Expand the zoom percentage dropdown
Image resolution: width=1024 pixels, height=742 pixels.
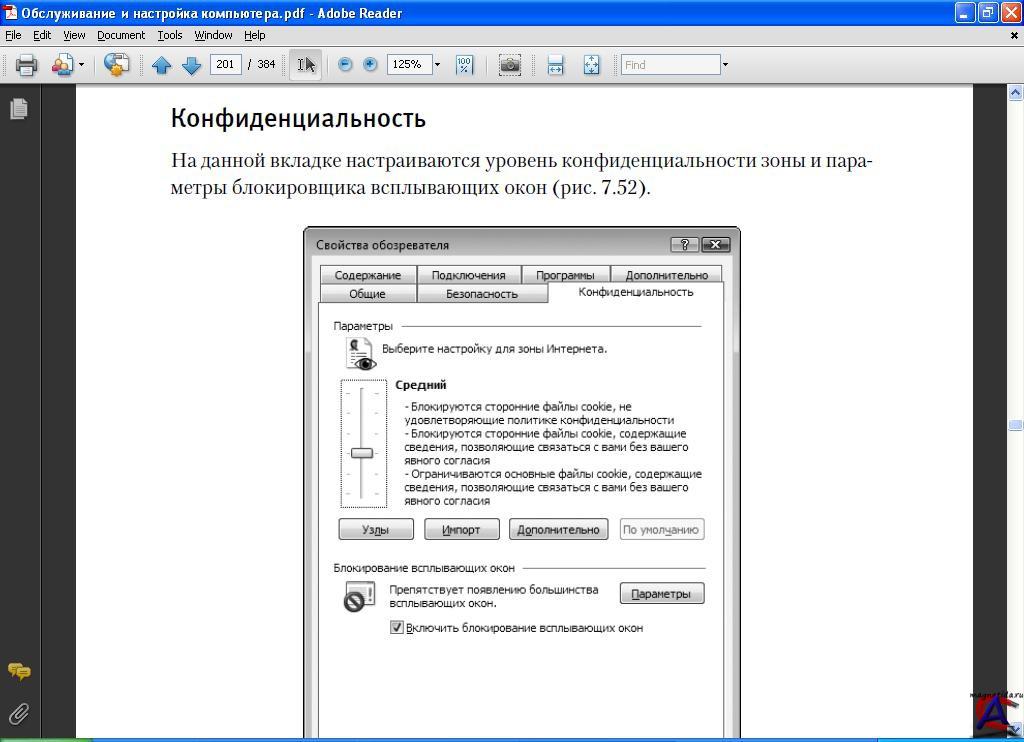(x=437, y=65)
